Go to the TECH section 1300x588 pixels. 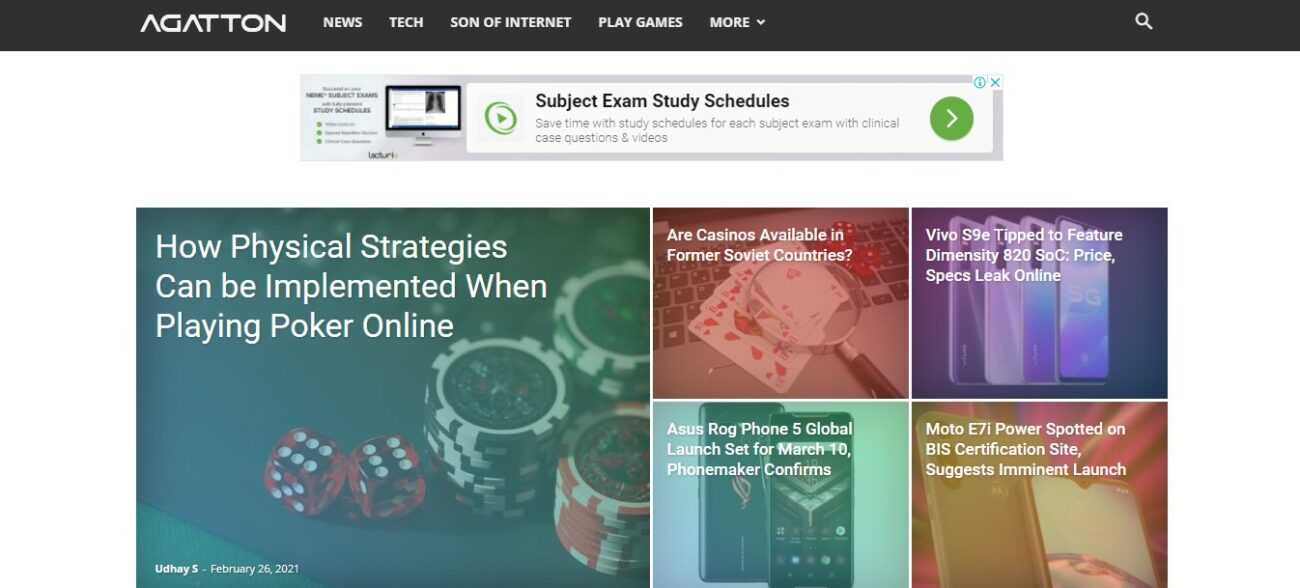(x=406, y=22)
